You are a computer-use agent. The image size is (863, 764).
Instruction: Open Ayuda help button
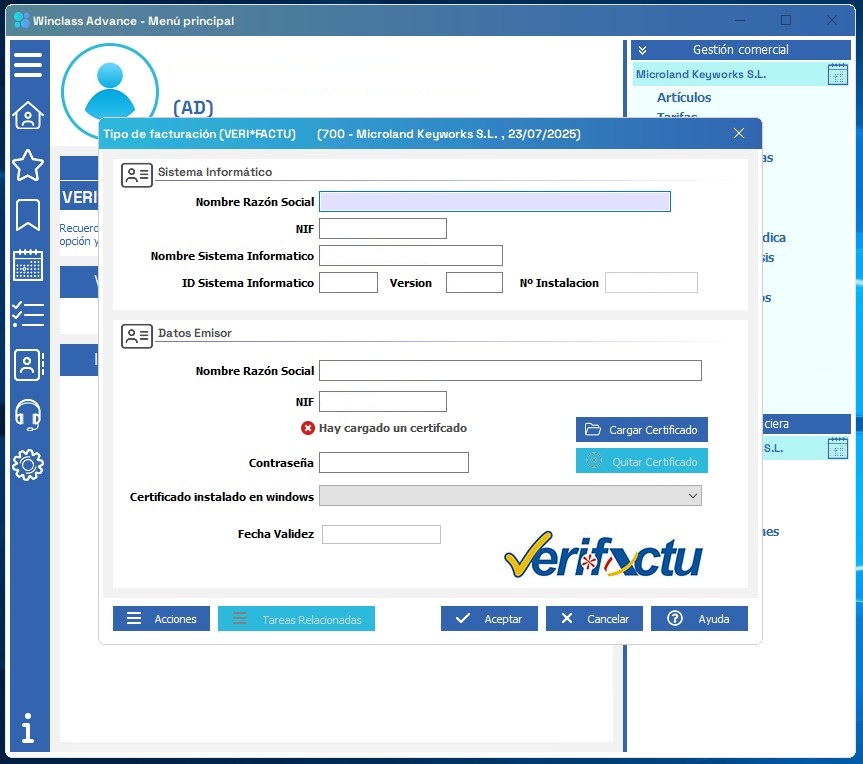(x=699, y=619)
